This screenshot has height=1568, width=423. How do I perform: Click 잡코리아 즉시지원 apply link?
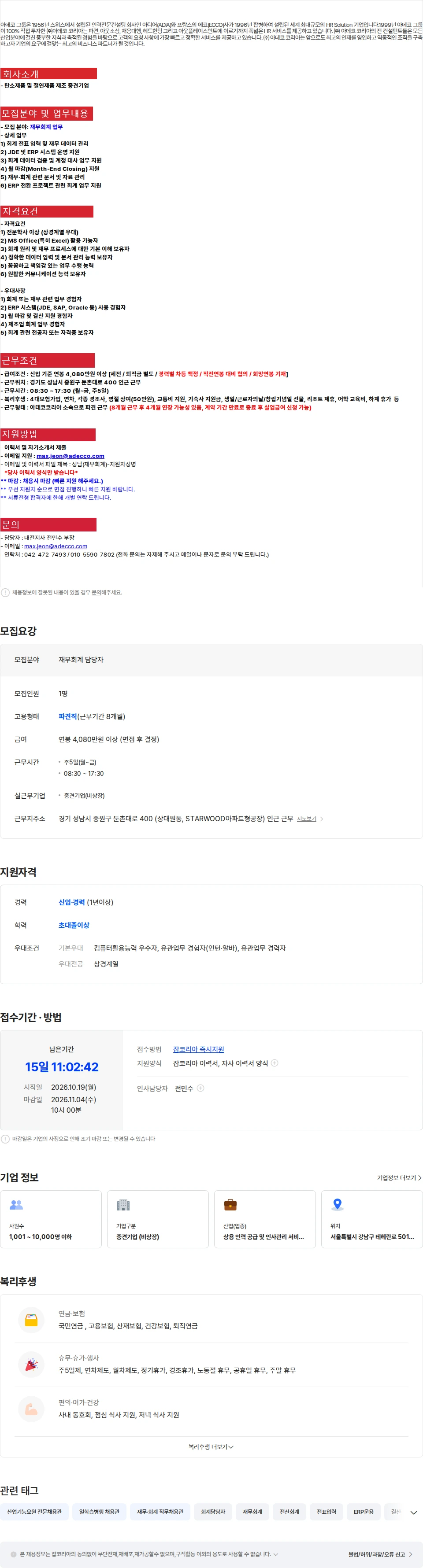point(199,1049)
